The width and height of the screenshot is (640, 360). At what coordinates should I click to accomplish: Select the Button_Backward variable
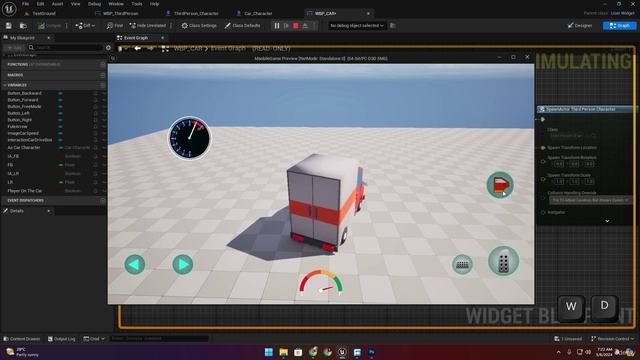(24, 93)
